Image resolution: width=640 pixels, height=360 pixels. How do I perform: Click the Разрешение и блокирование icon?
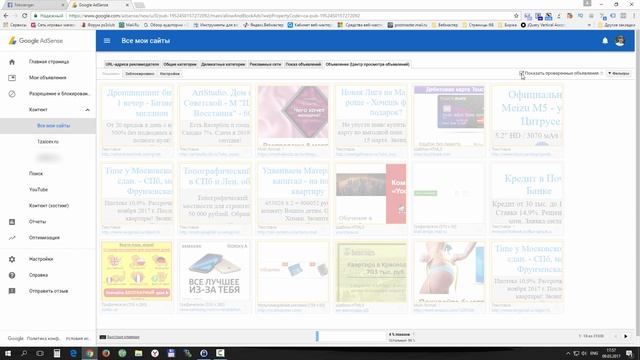(12, 94)
